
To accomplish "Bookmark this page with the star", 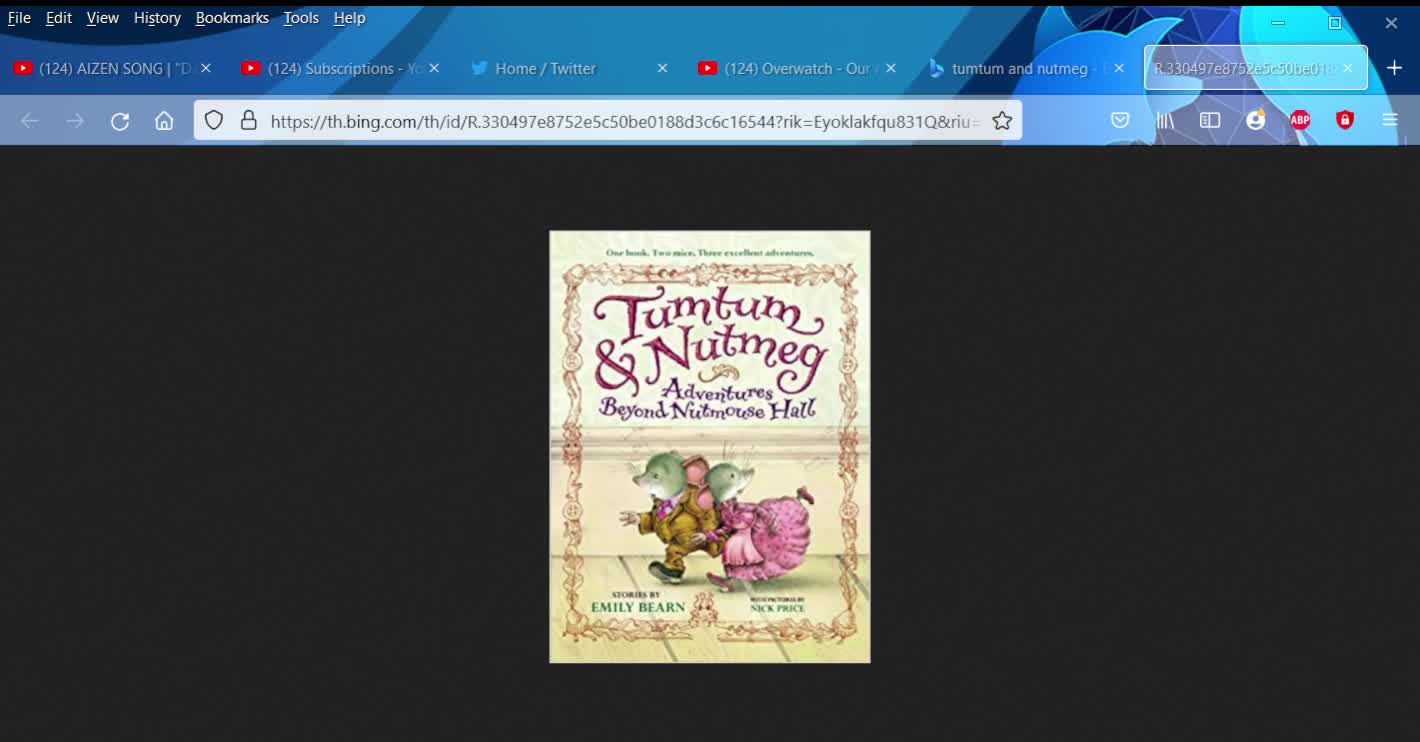I will [1002, 121].
